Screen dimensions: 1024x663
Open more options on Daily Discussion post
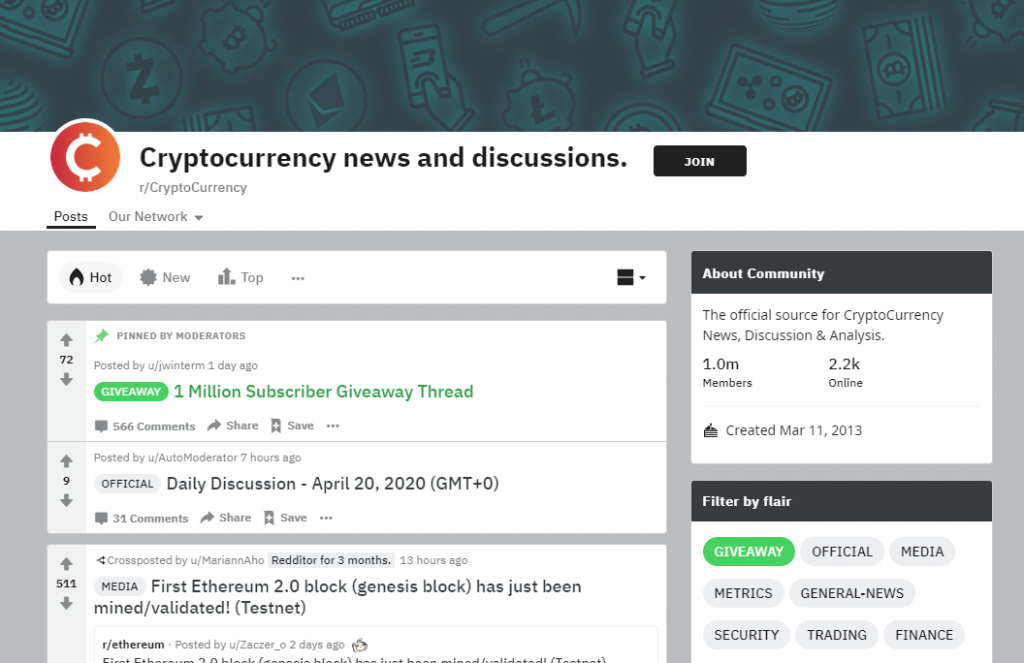point(326,518)
